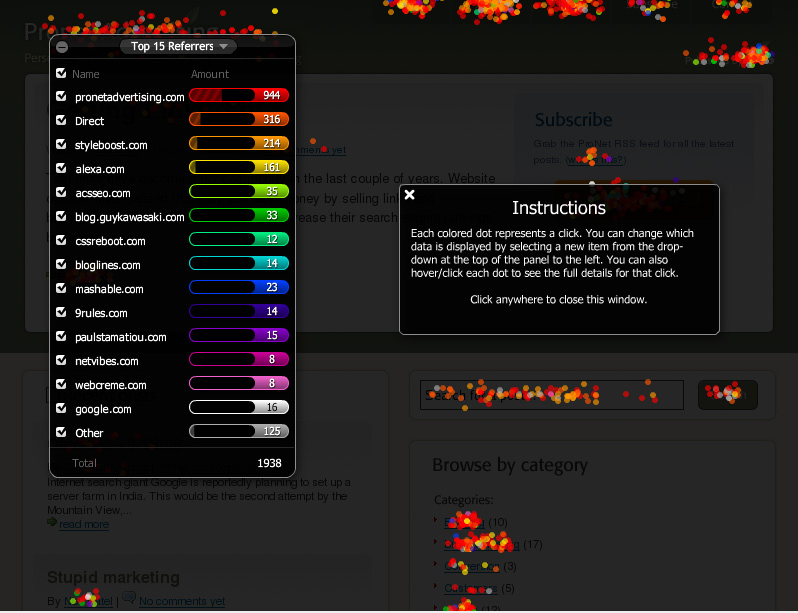Toggle the mashable.com checkbox
This screenshot has width=798, height=613.
click(x=61, y=288)
